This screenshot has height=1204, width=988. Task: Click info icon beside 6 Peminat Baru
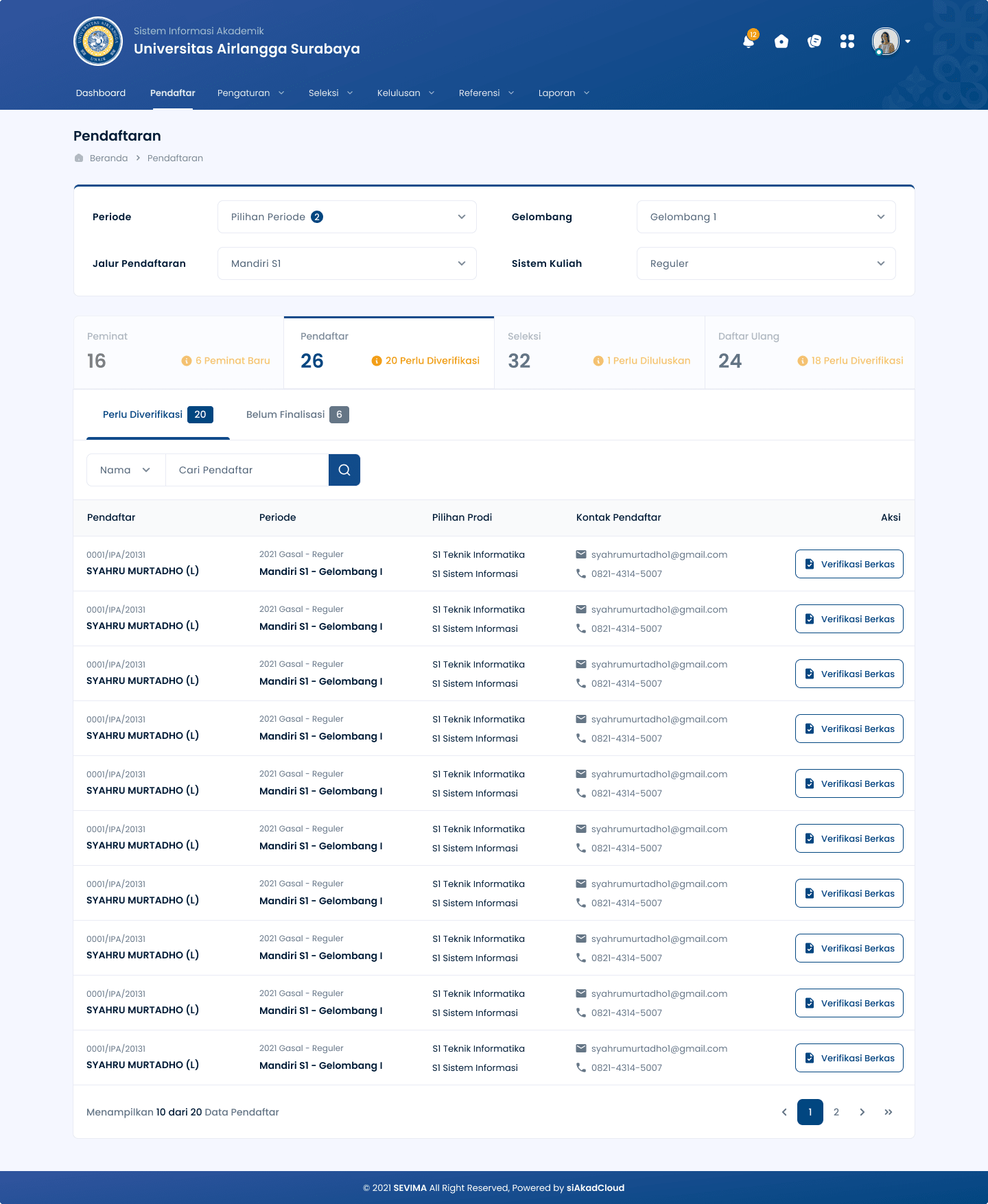point(187,361)
